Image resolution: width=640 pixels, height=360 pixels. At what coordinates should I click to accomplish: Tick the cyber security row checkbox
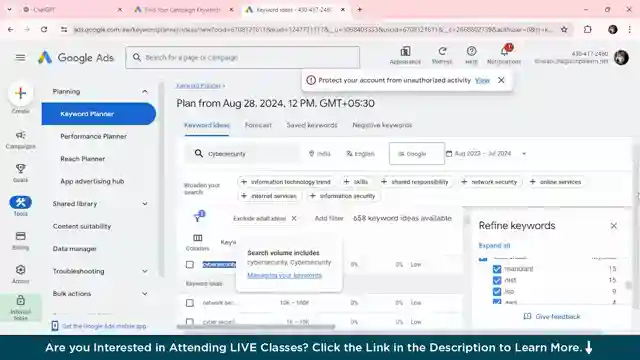[190, 322]
